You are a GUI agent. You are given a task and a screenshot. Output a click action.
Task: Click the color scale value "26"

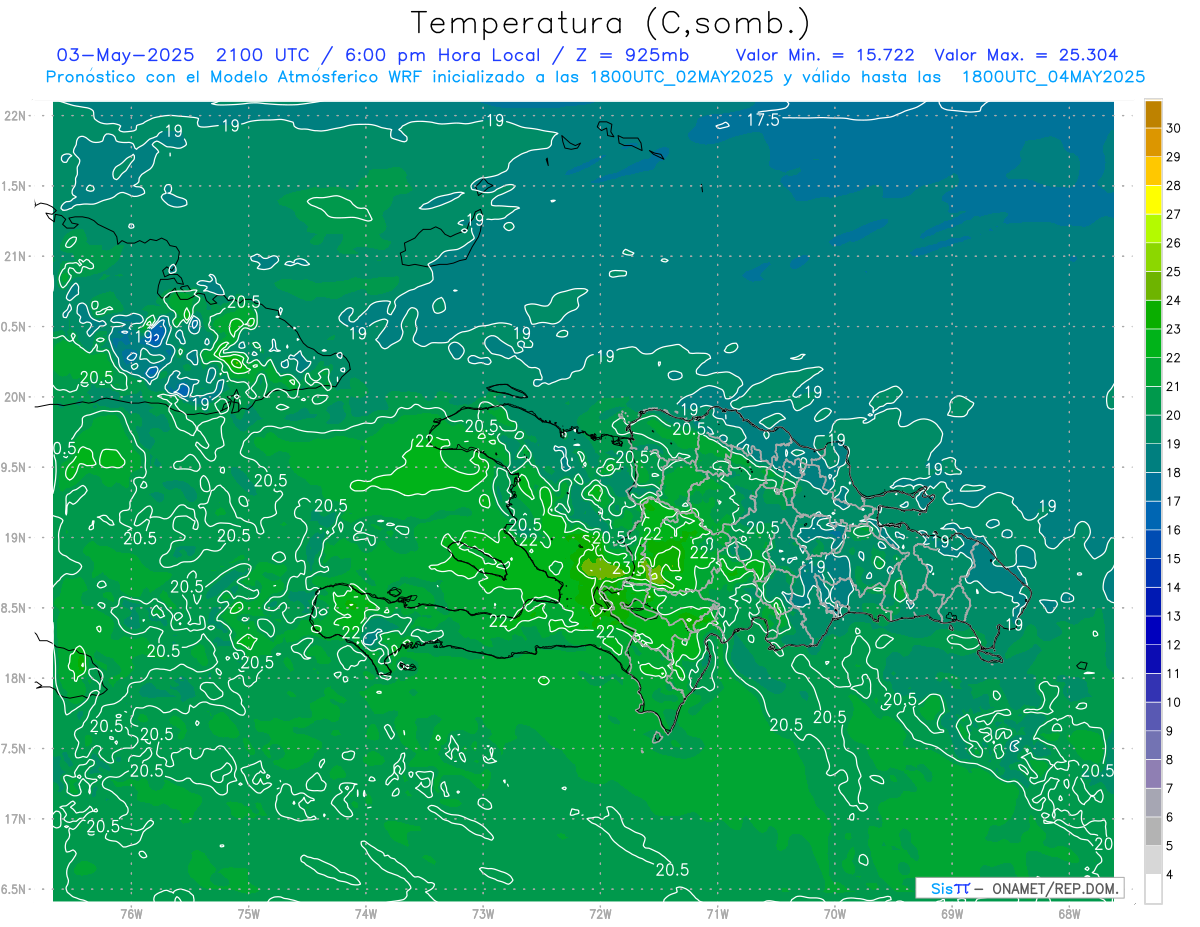[x=1173, y=243]
